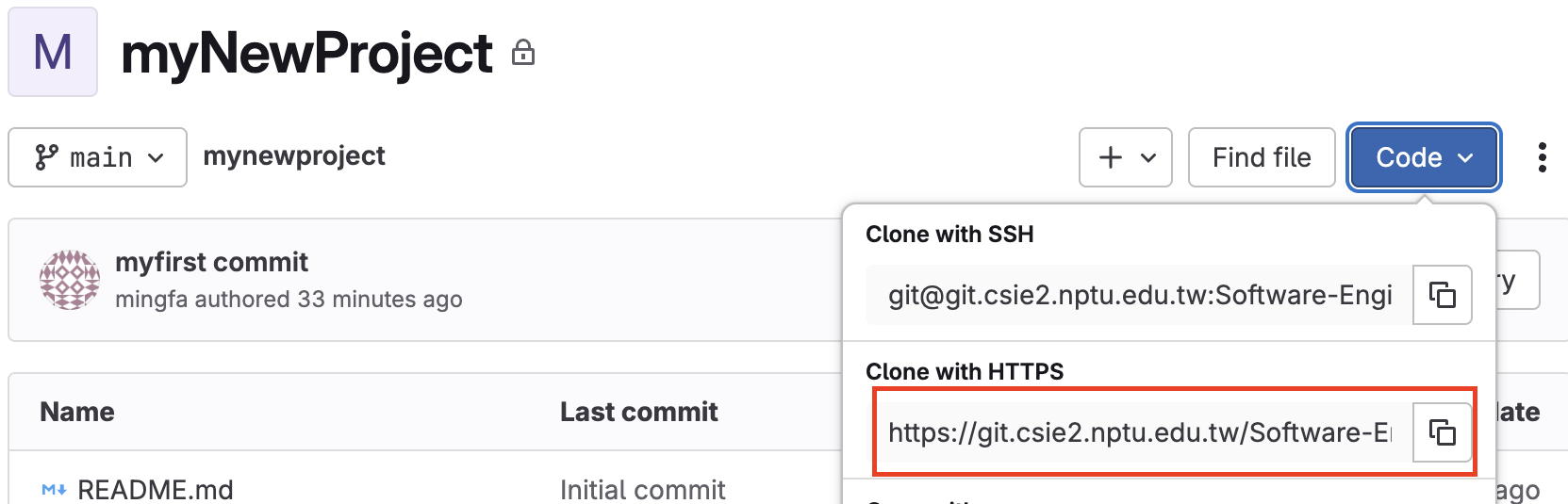Expand the plus add-new dropdown
The image size is (1568, 504).
[1126, 157]
